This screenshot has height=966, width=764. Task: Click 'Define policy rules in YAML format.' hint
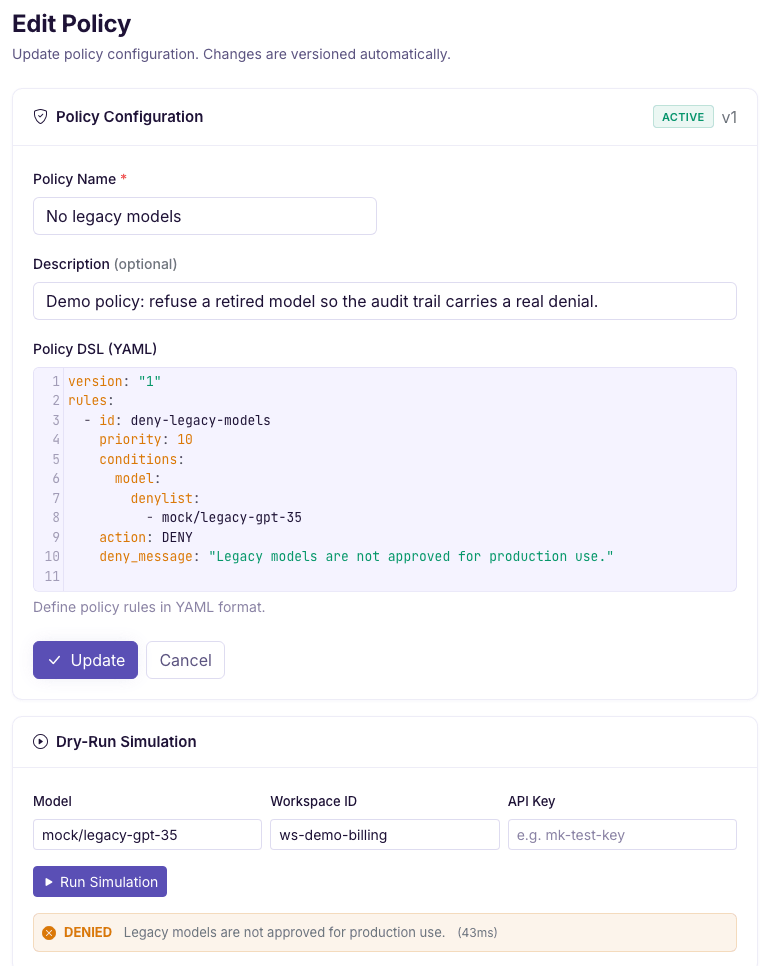149,607
